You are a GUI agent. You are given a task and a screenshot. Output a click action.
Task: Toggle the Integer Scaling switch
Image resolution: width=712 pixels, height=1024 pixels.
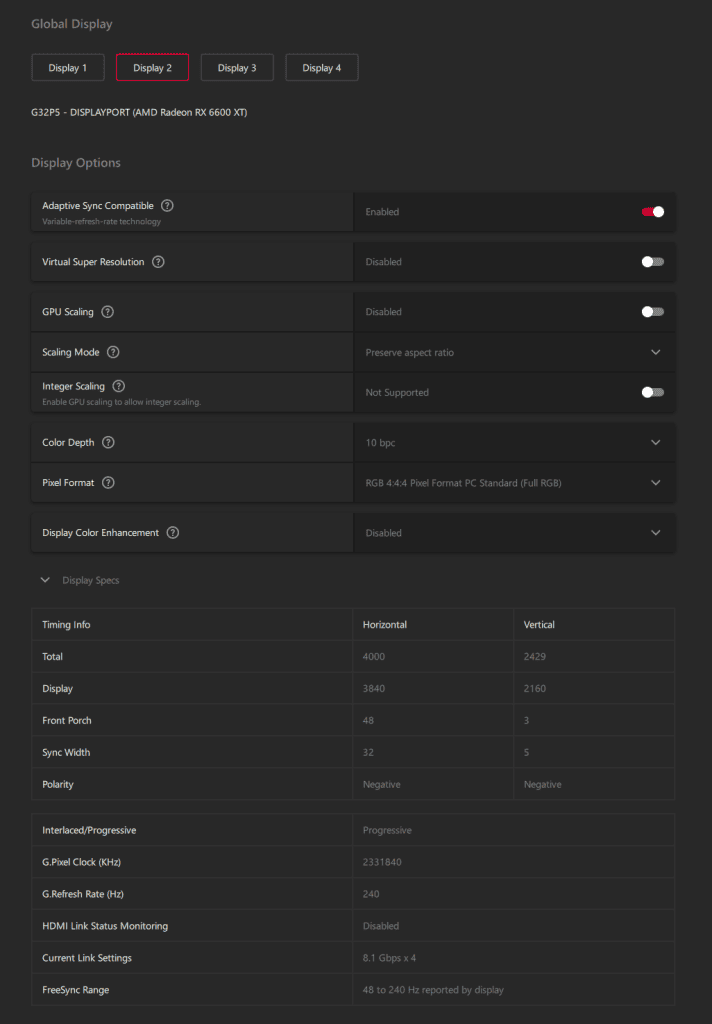[652, 393]
